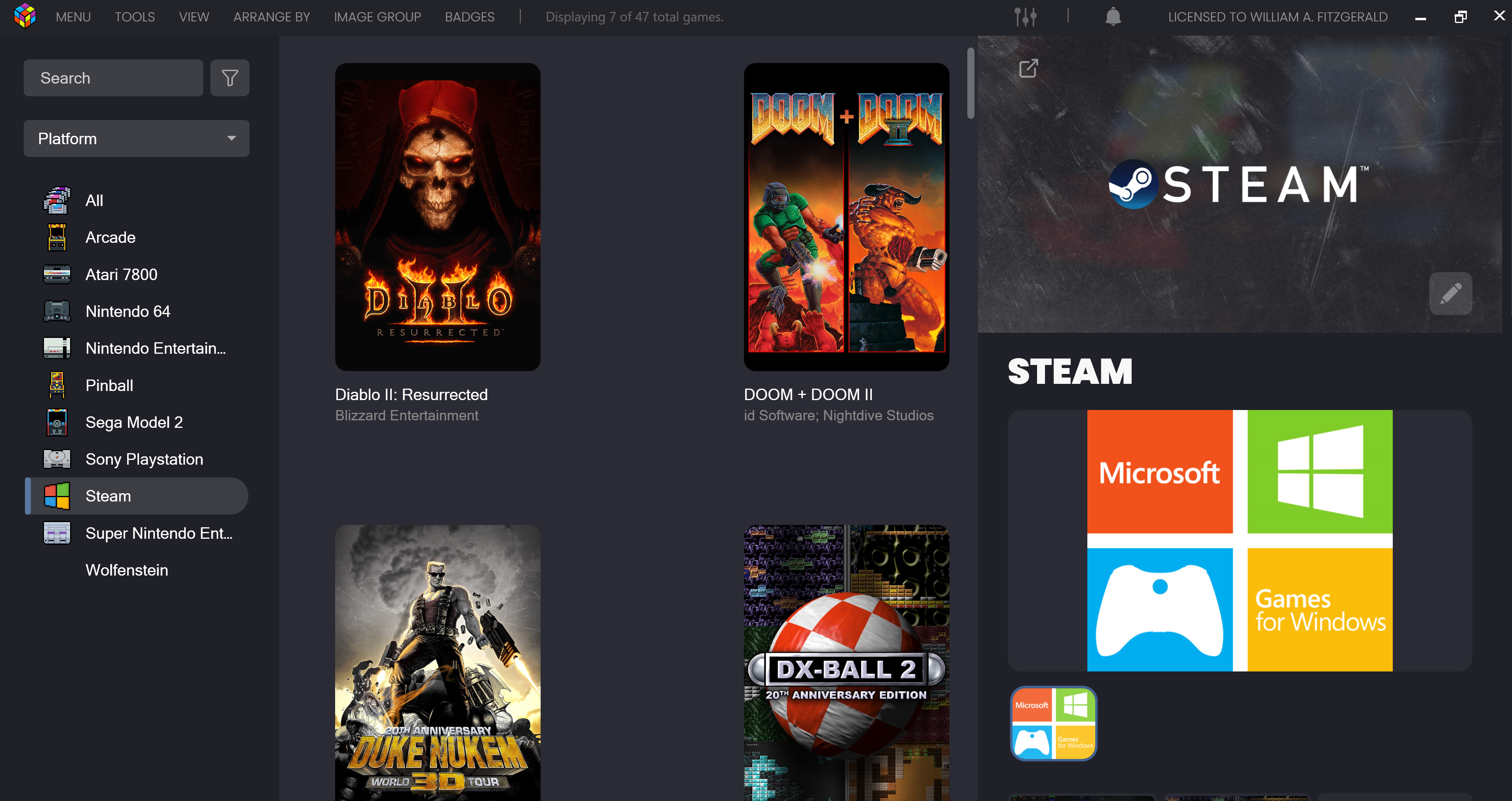
Task: Open the notifications bell
Action: [1113, 17]
